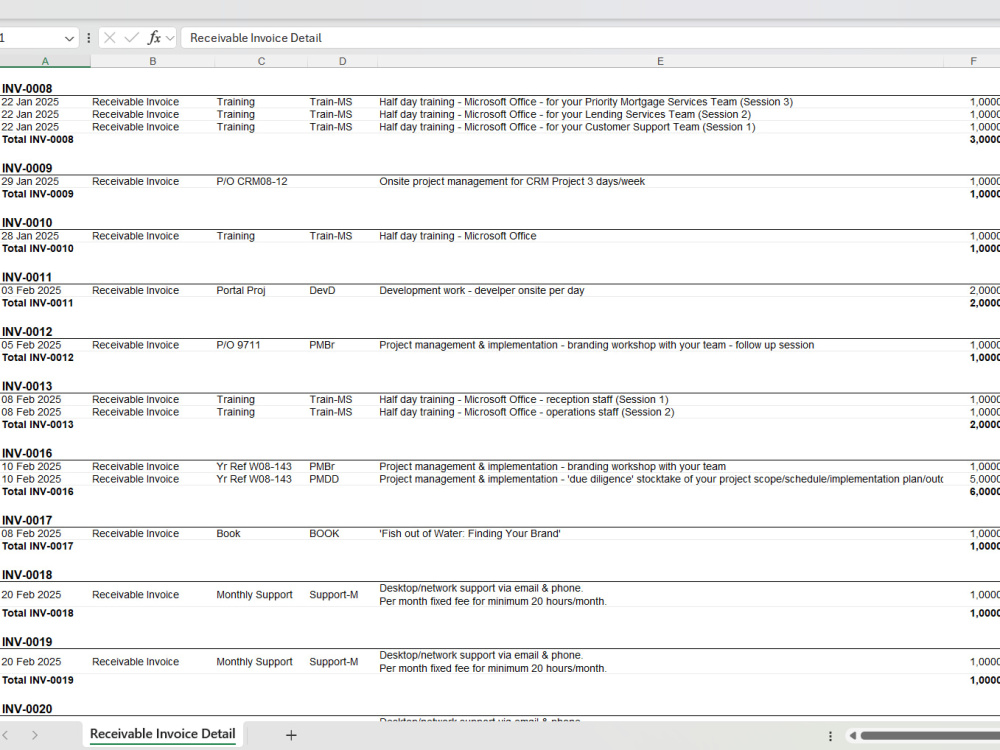Add a new sheet with plus button
The height and width of the screenshot is (750, 1000).
[x=291, y=735]
